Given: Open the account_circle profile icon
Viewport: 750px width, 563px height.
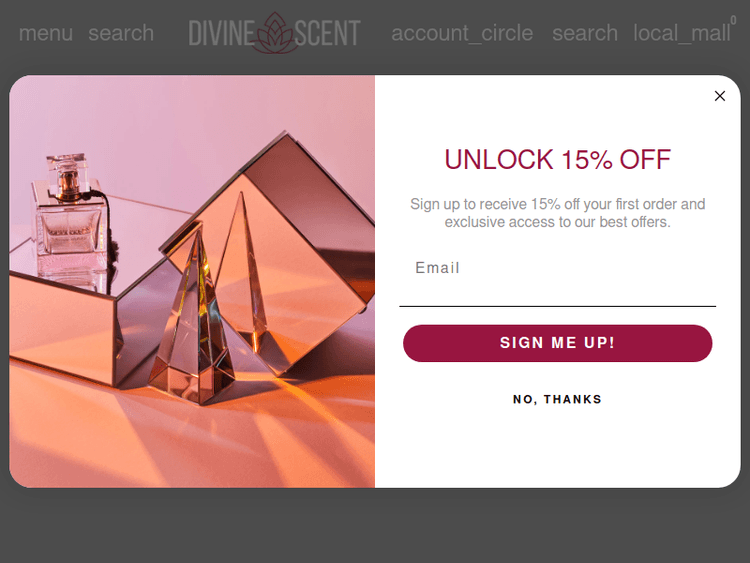Looking at the screenshot, I should [462, 33].
